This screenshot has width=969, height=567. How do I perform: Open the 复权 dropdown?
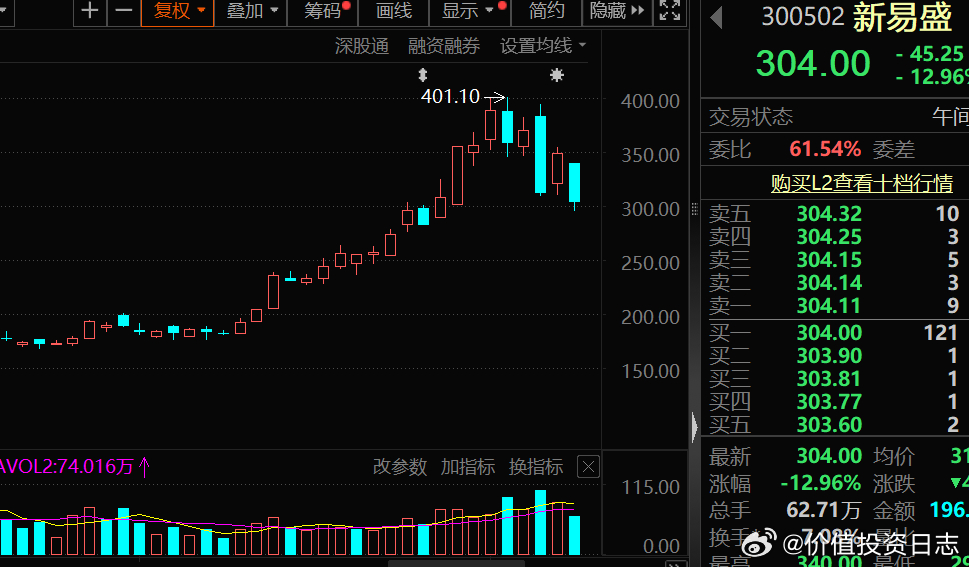178,11
